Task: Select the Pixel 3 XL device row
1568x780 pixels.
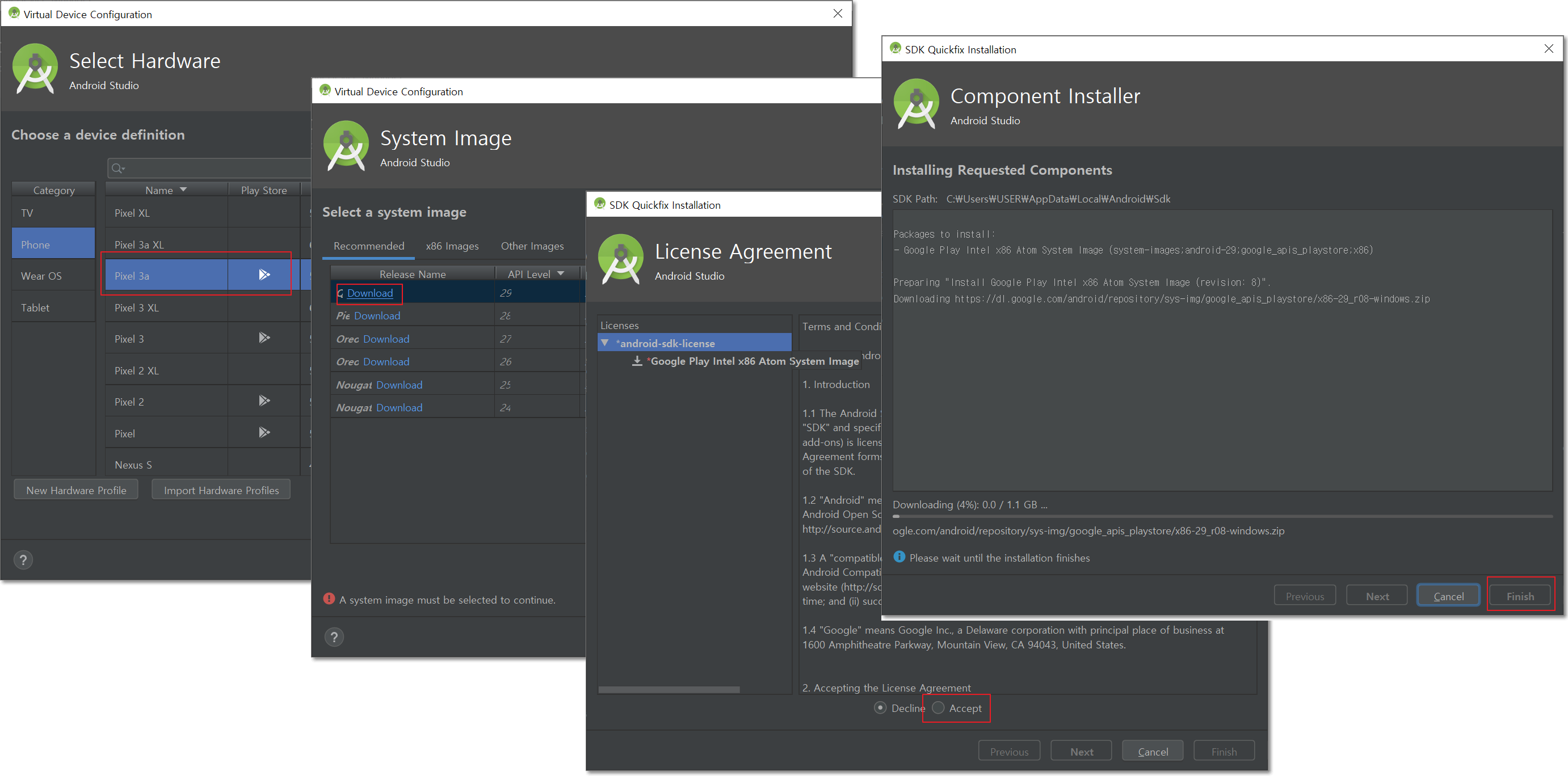Action: (207, 307)
